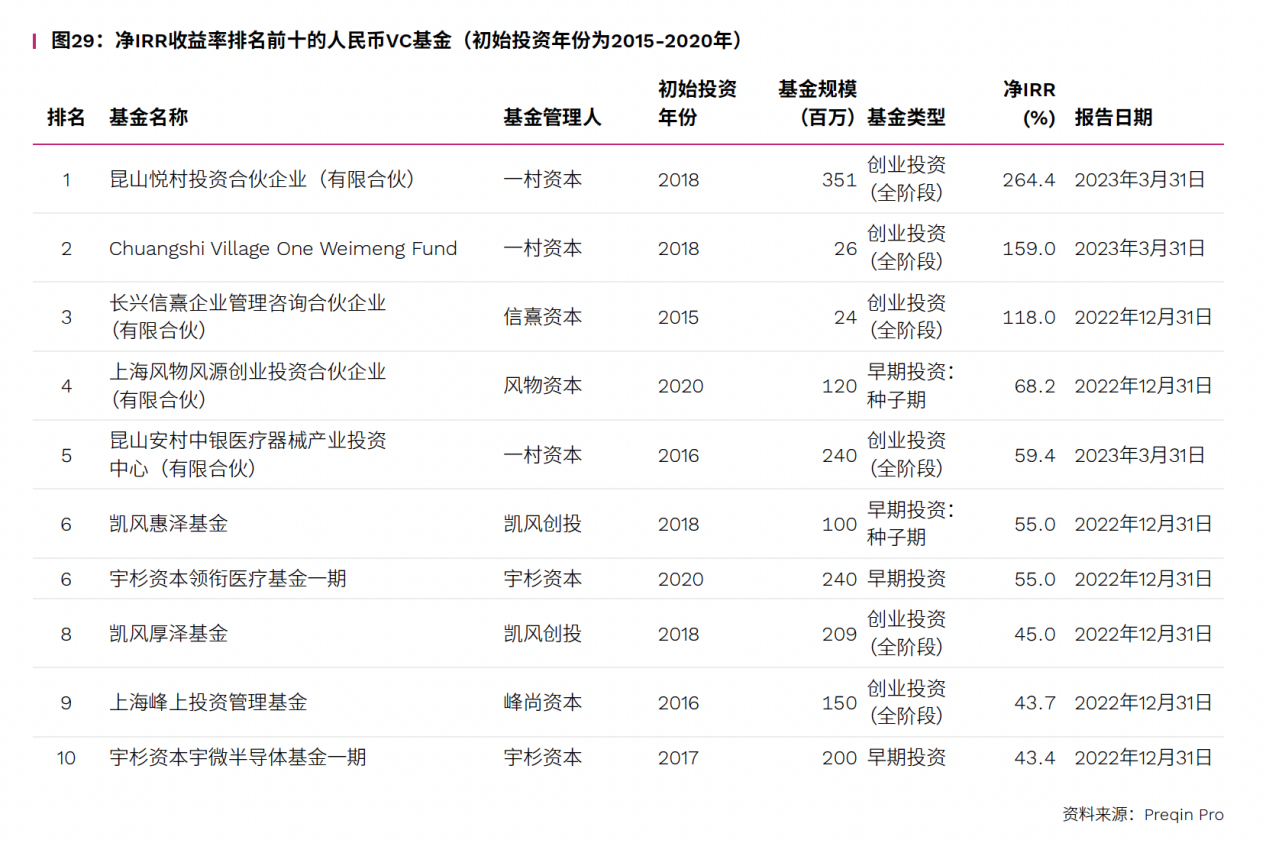This screenshot has width=1269, height=843.
Task: Click the 排名 column header
Action: click(x=66, y=117)
